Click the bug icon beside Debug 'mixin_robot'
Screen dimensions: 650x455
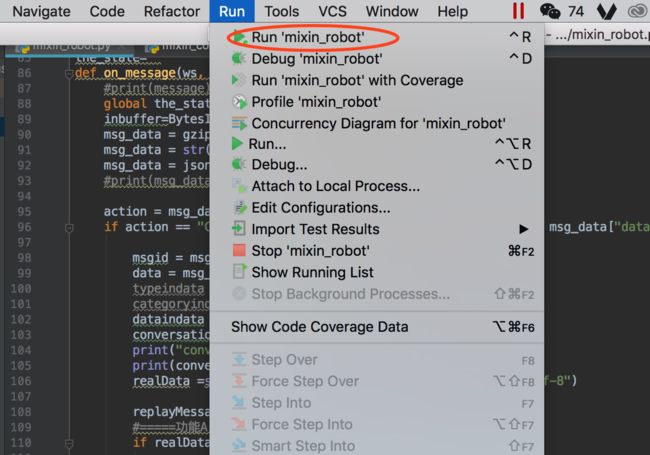click(239, 58)
